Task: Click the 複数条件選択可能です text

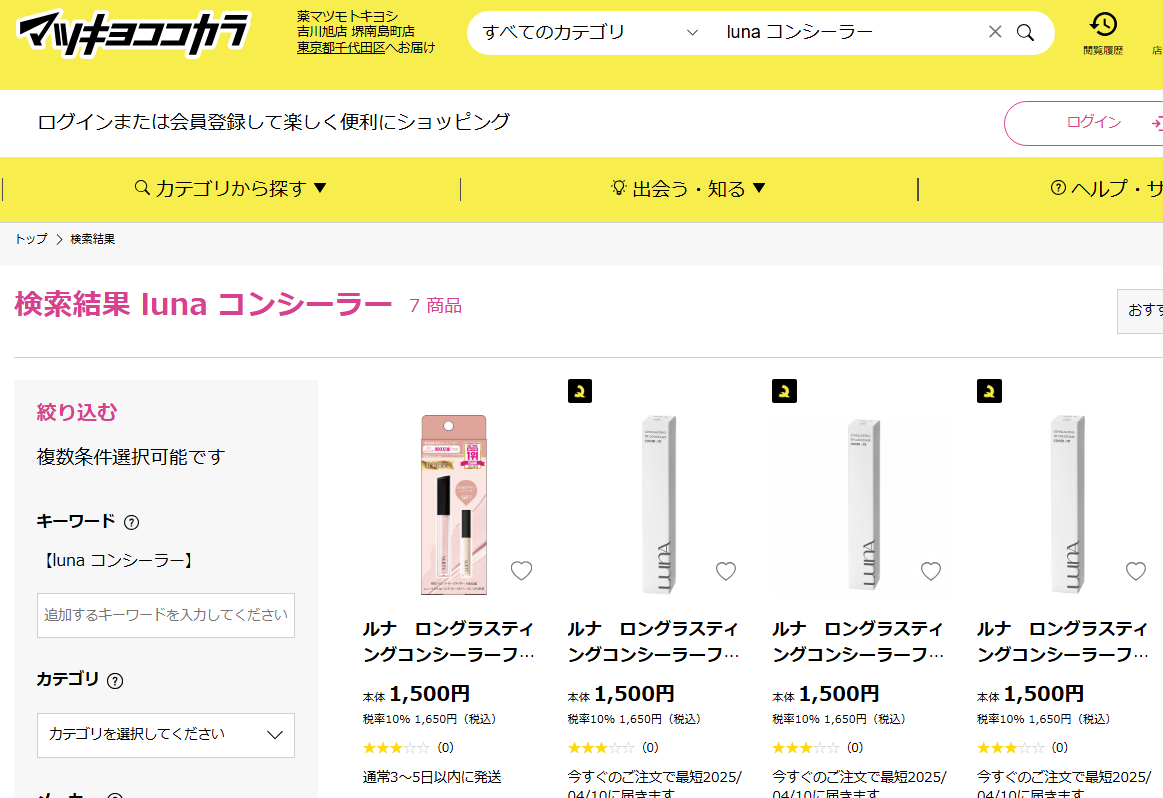Action: (x=131, y=457)
